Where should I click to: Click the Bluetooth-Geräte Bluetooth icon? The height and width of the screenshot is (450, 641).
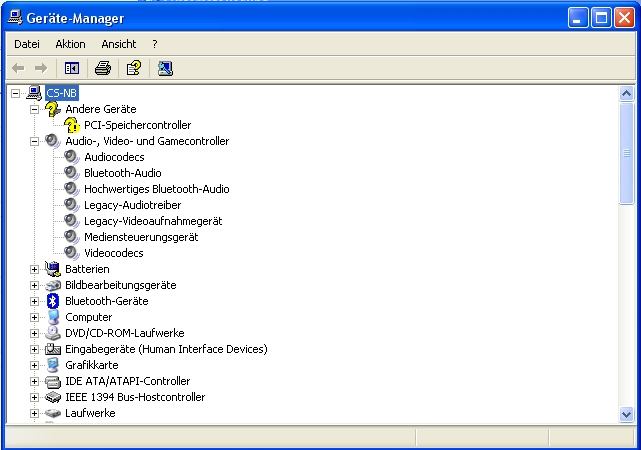(x=53, y=301)
